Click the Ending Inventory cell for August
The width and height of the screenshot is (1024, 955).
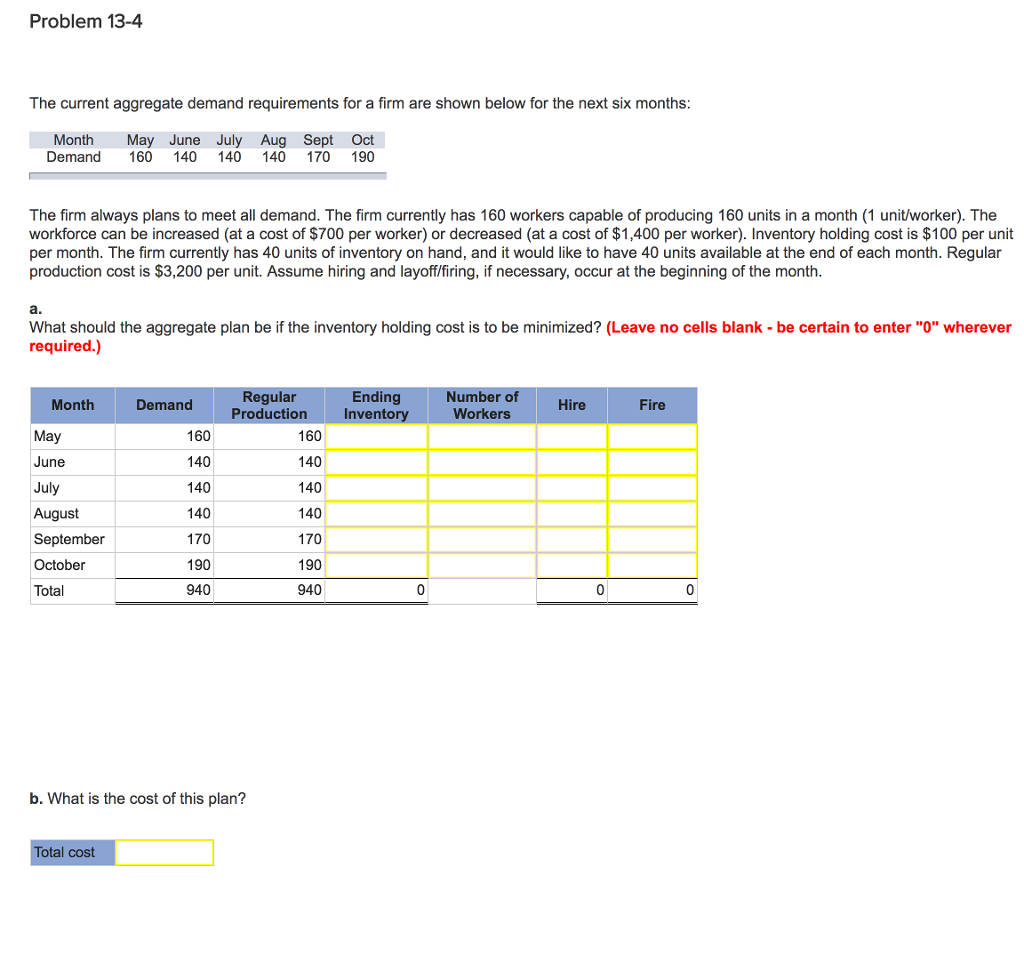click(377, 513)
